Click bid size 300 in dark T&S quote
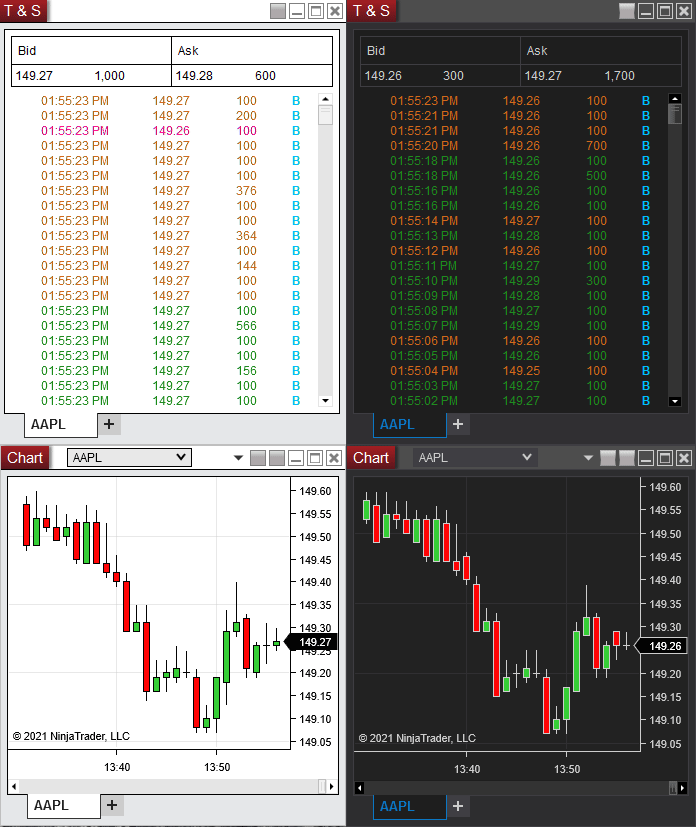Screen dimensions: 696x827 453,76
